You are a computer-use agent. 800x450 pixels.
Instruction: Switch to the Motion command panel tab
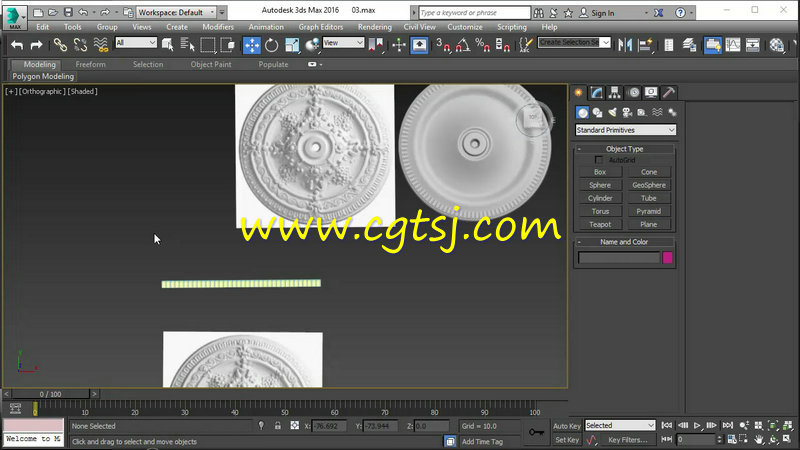click(x=634, y=92)
